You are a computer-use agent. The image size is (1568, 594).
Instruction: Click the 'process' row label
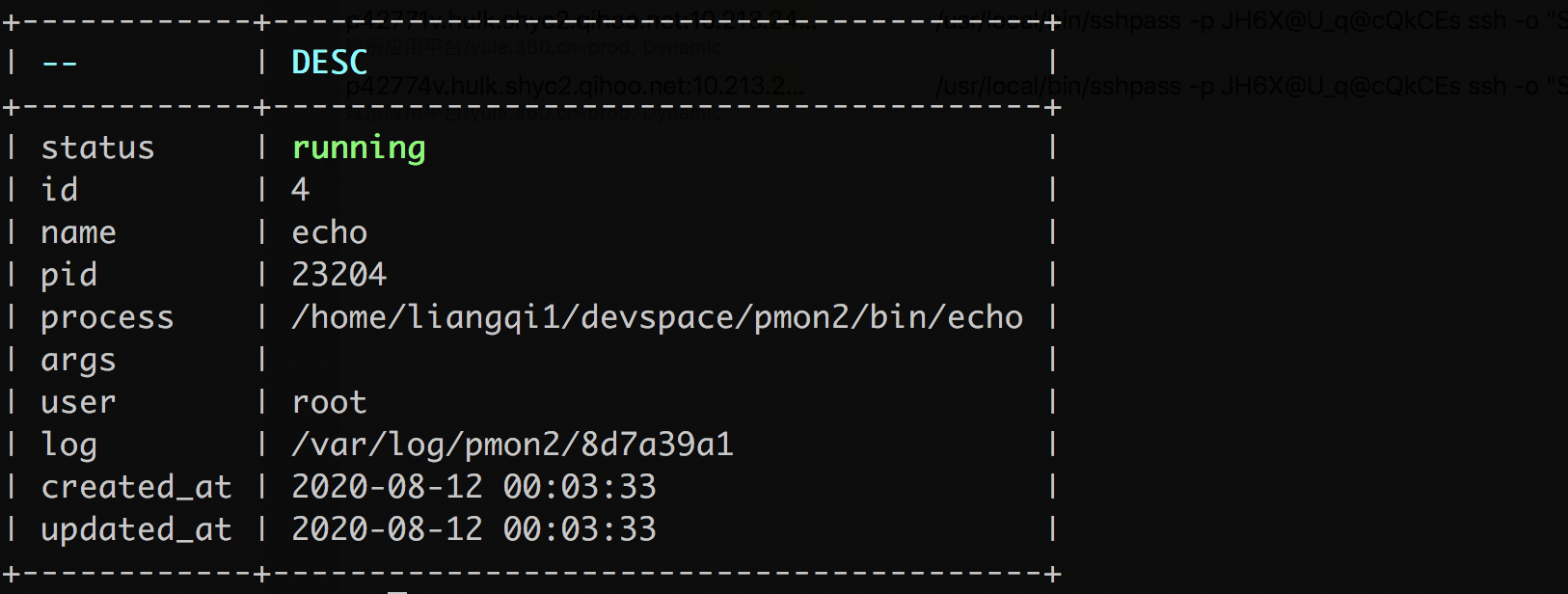click(x=107, y=318)
